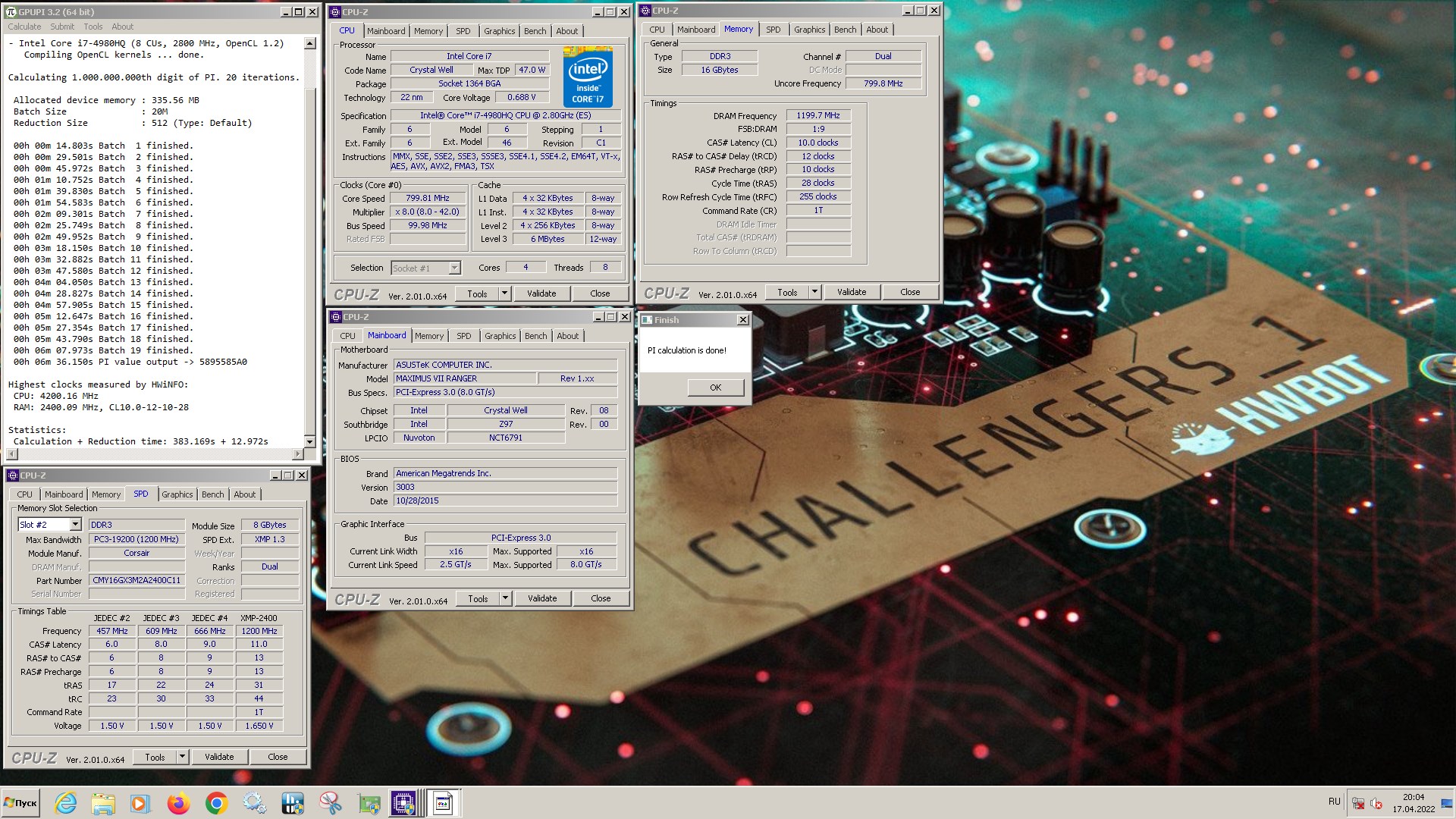Open the Пуск start button

point(21,803)
